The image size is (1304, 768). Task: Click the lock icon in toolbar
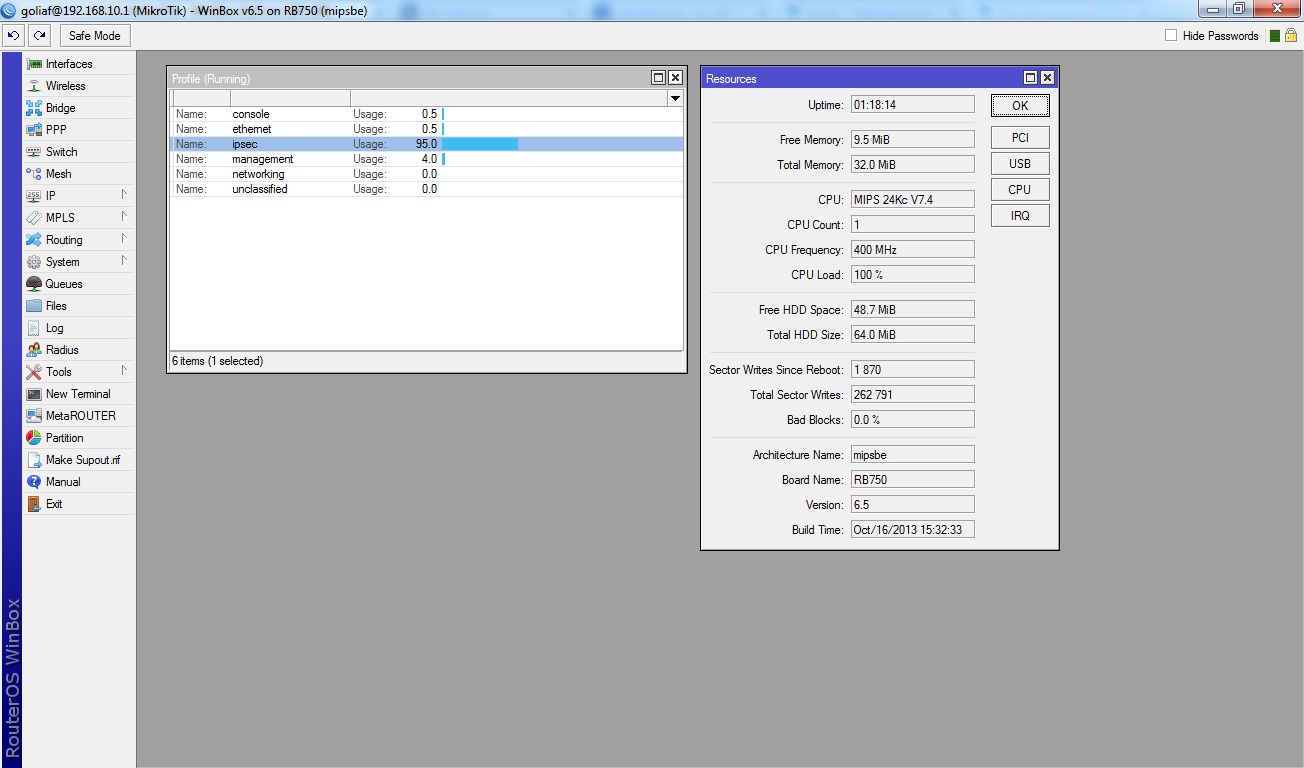[1291, 36]
